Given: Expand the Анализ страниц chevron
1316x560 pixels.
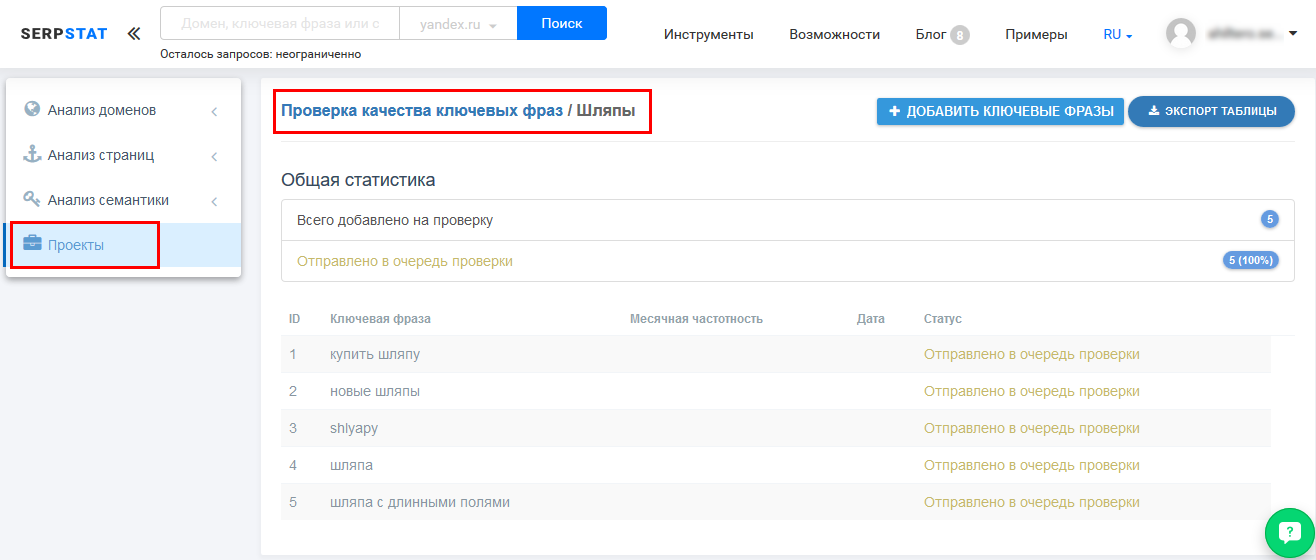Looking at the screenshot, I should (214, 156).
